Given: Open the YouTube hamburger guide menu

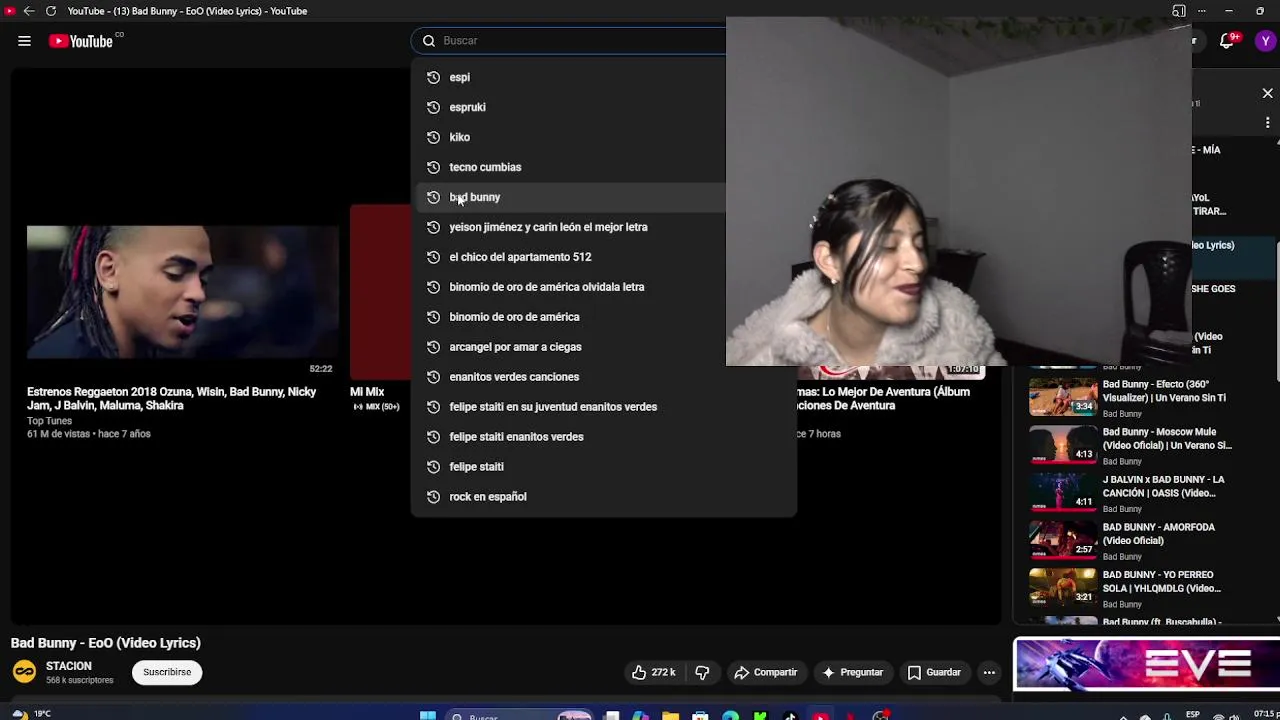Looking at the screenshot, I should click(x=24, y=41).
